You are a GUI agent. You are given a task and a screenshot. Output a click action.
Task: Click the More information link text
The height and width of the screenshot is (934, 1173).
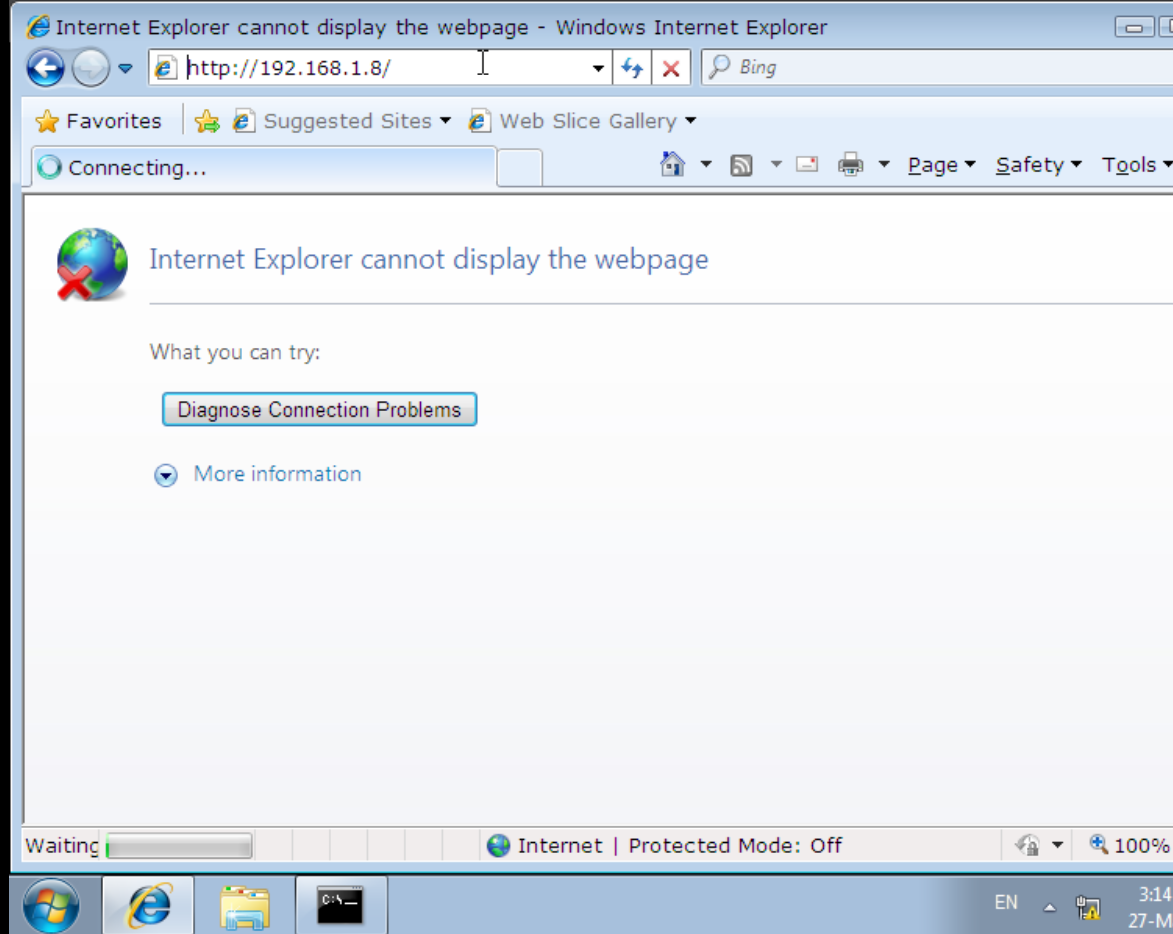coord(278,474)
